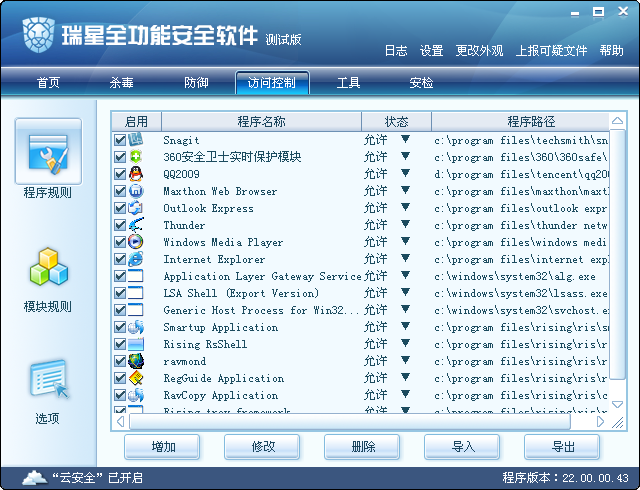Viewport: 640px width, 490px height.
Task: Select the ravmond globe icon
Action: pyautogui.click(x=136, y=361)
